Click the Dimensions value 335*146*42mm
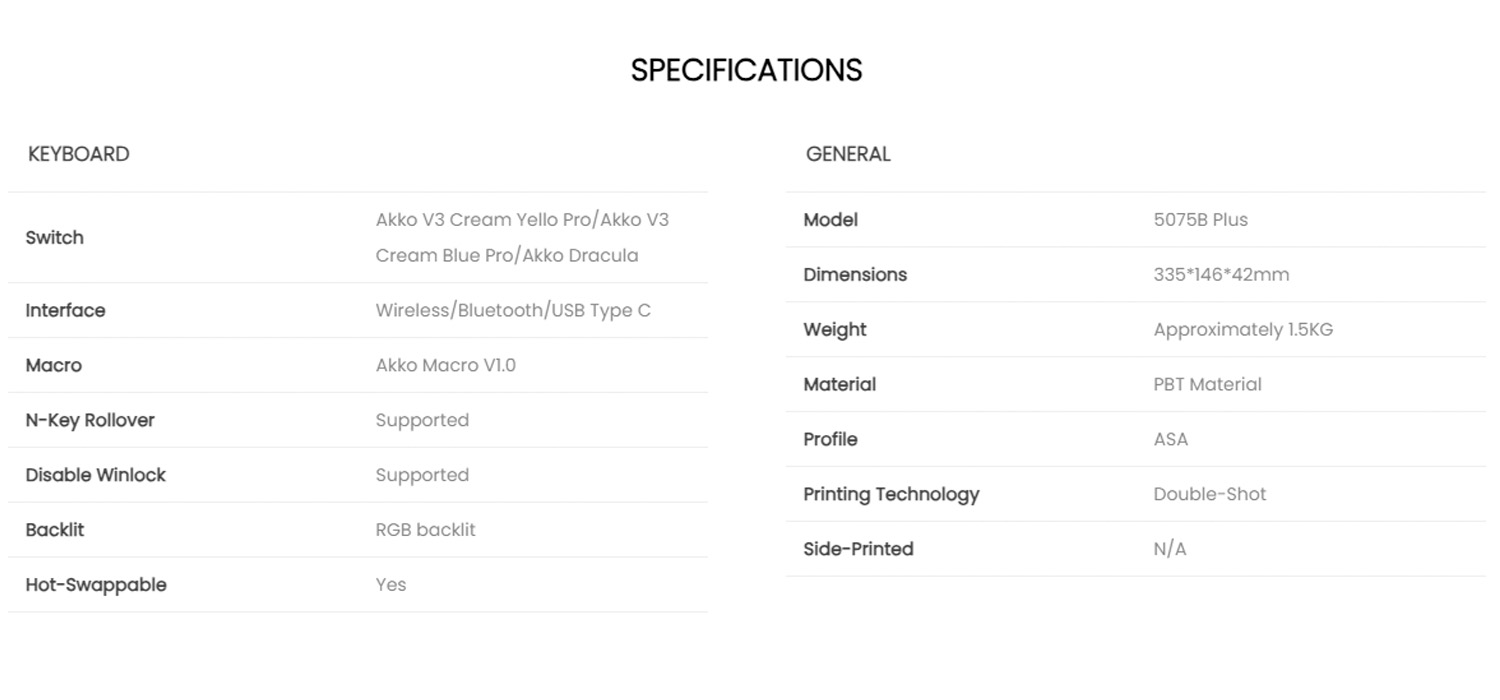 1221,275
